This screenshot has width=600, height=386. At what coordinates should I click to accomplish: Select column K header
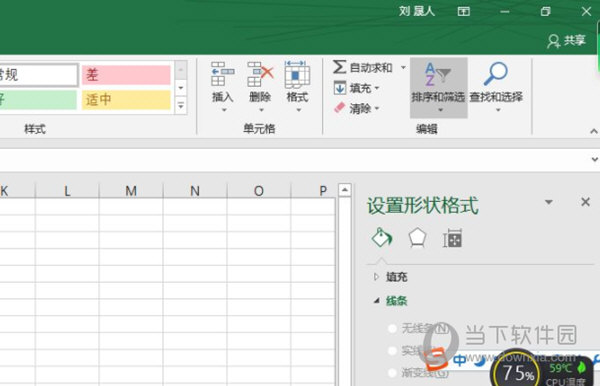(x=17, y=191)
